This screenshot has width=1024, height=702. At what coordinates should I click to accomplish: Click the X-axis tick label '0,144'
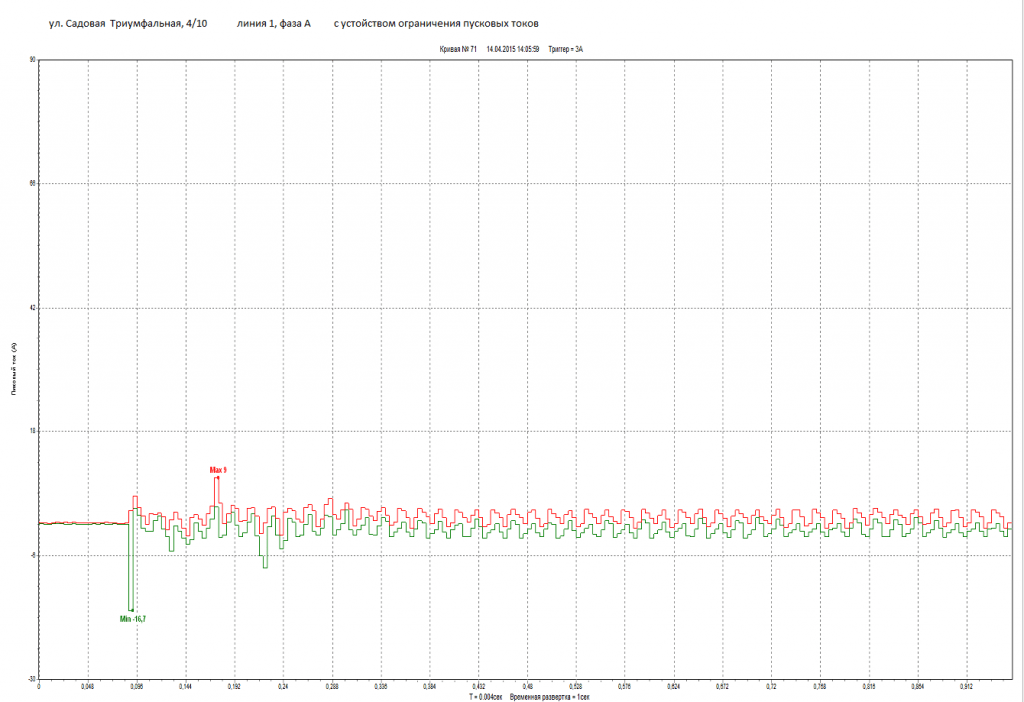pyautogui.click(x=185, y=687)
